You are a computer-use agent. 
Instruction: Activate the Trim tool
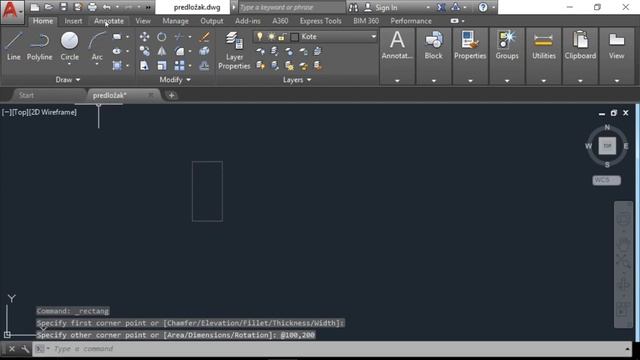pos(179,37)
